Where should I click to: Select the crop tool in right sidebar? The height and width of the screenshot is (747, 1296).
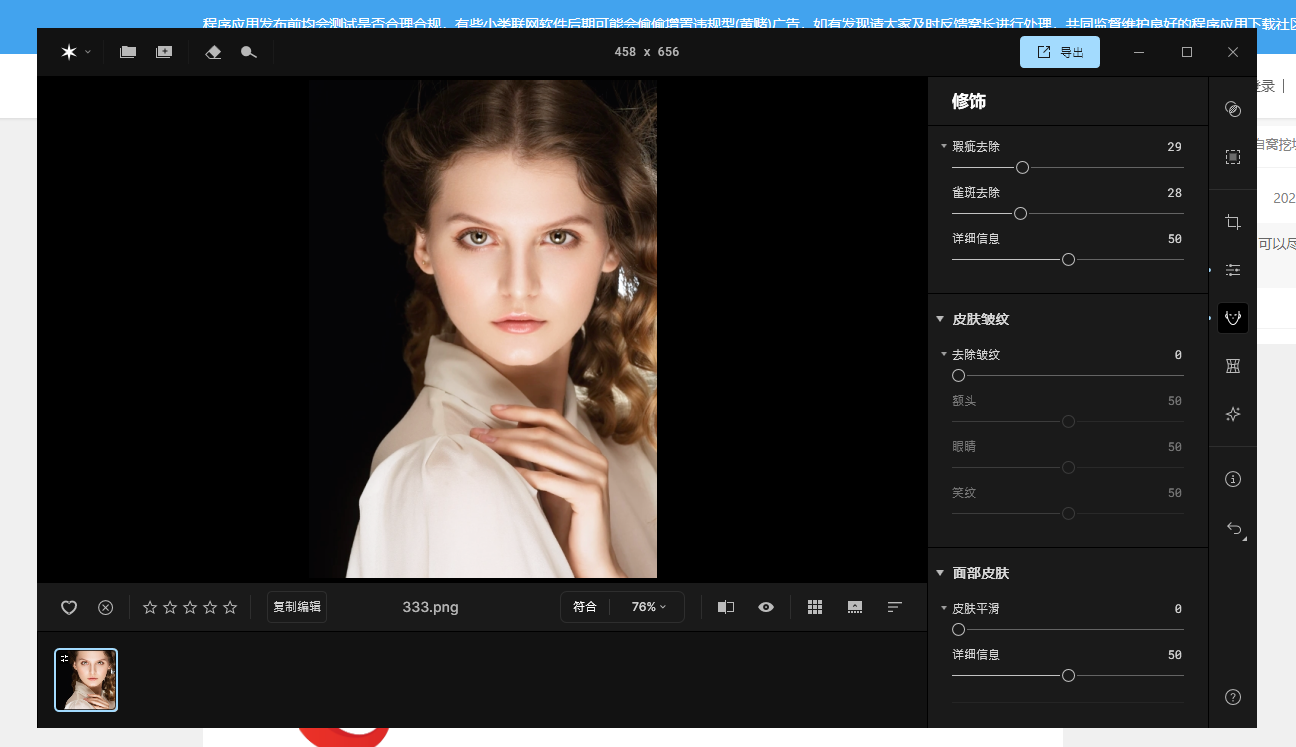1233,222
